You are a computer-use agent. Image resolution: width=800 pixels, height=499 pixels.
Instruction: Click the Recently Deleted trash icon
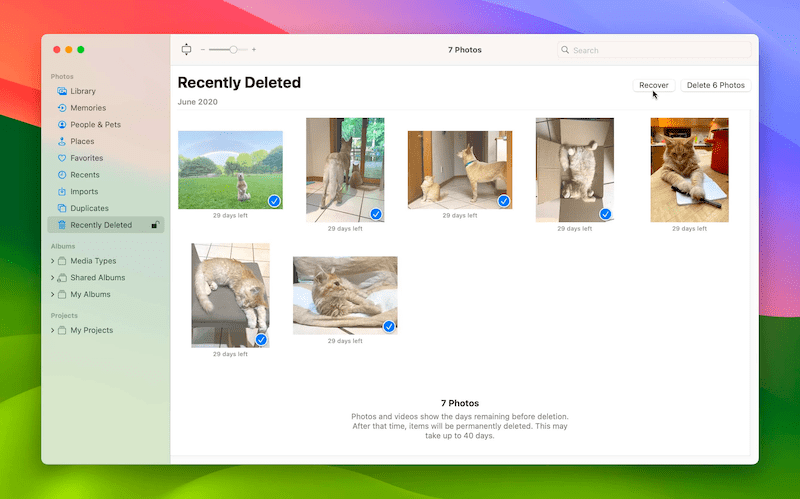click(x=62, y=225)
